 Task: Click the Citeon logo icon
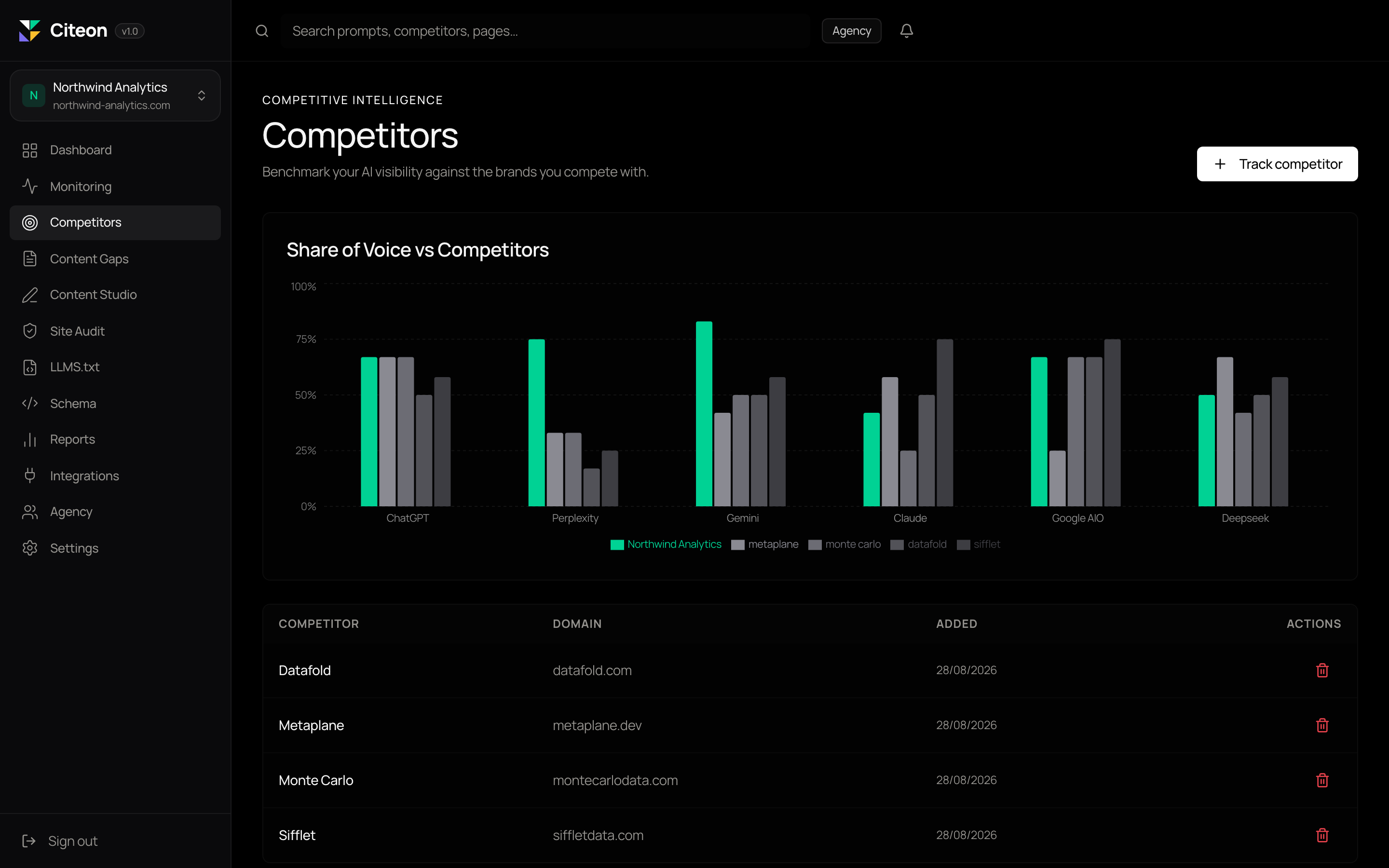coord(30,30)
